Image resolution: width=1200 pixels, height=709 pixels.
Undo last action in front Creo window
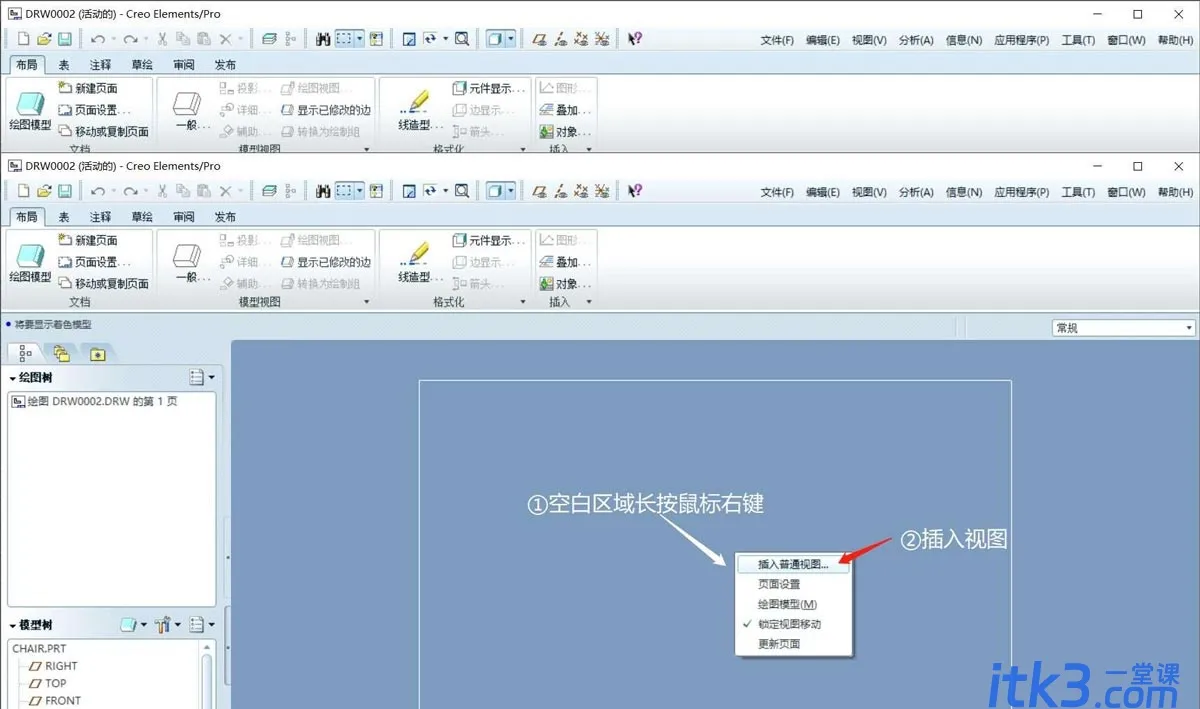tap(97, 191)
